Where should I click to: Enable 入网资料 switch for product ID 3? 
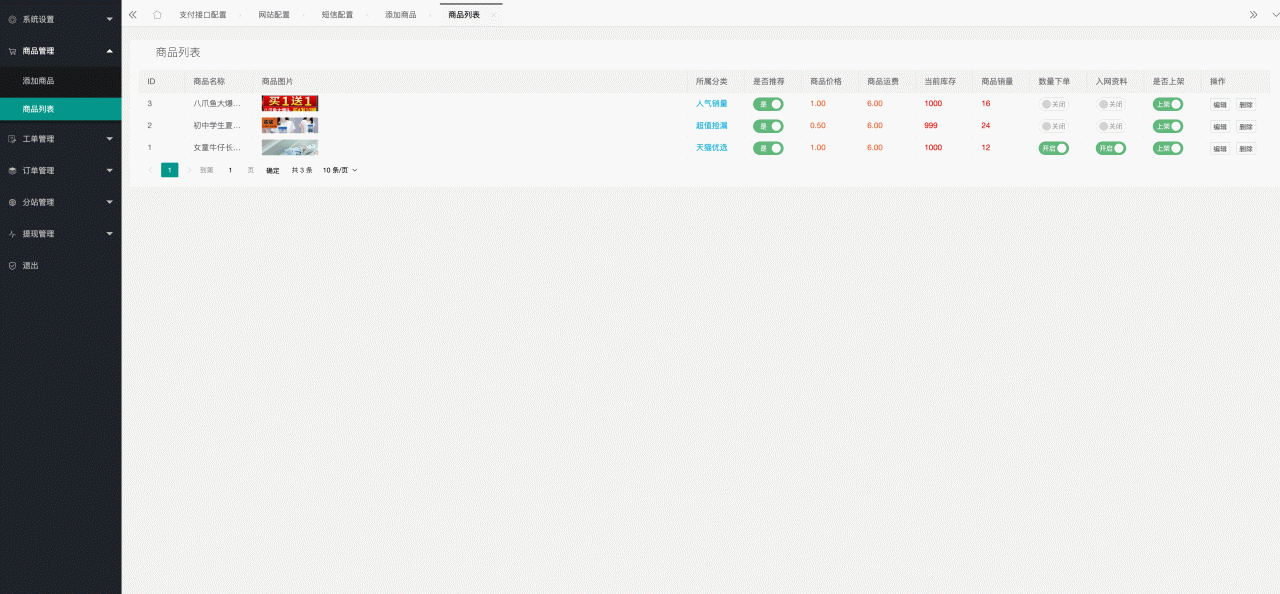coord(1111,104)
